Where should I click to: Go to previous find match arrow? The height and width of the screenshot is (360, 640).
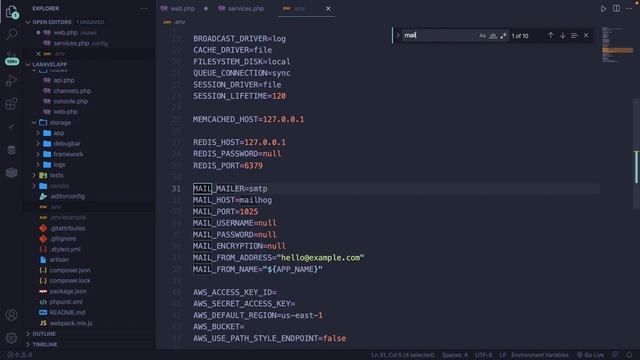[550, 36]
